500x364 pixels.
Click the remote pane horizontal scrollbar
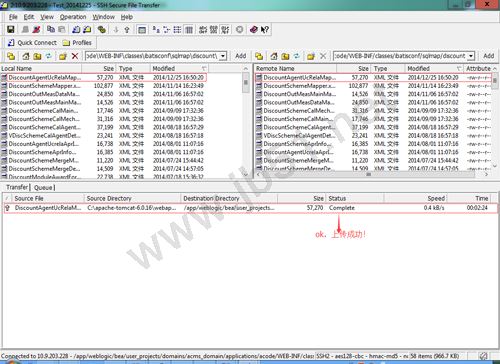coord(372,174)
